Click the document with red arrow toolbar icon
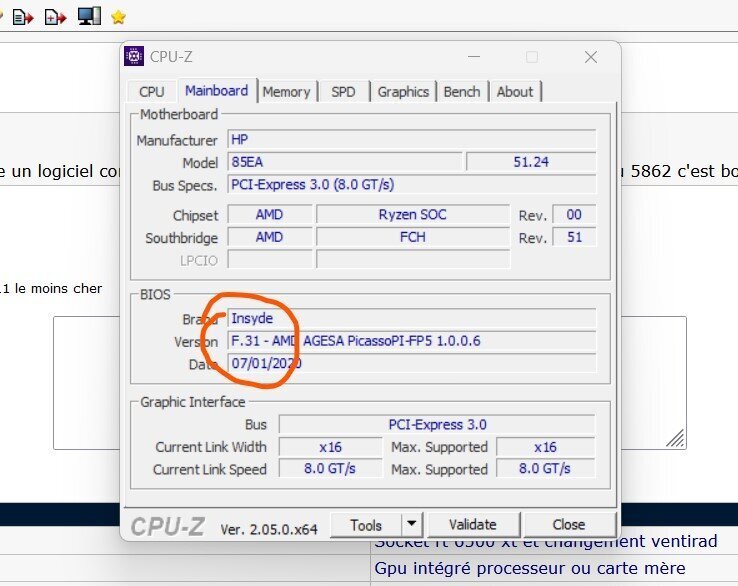The width and height of the screenshot is (738, 586). pos(23,17)
